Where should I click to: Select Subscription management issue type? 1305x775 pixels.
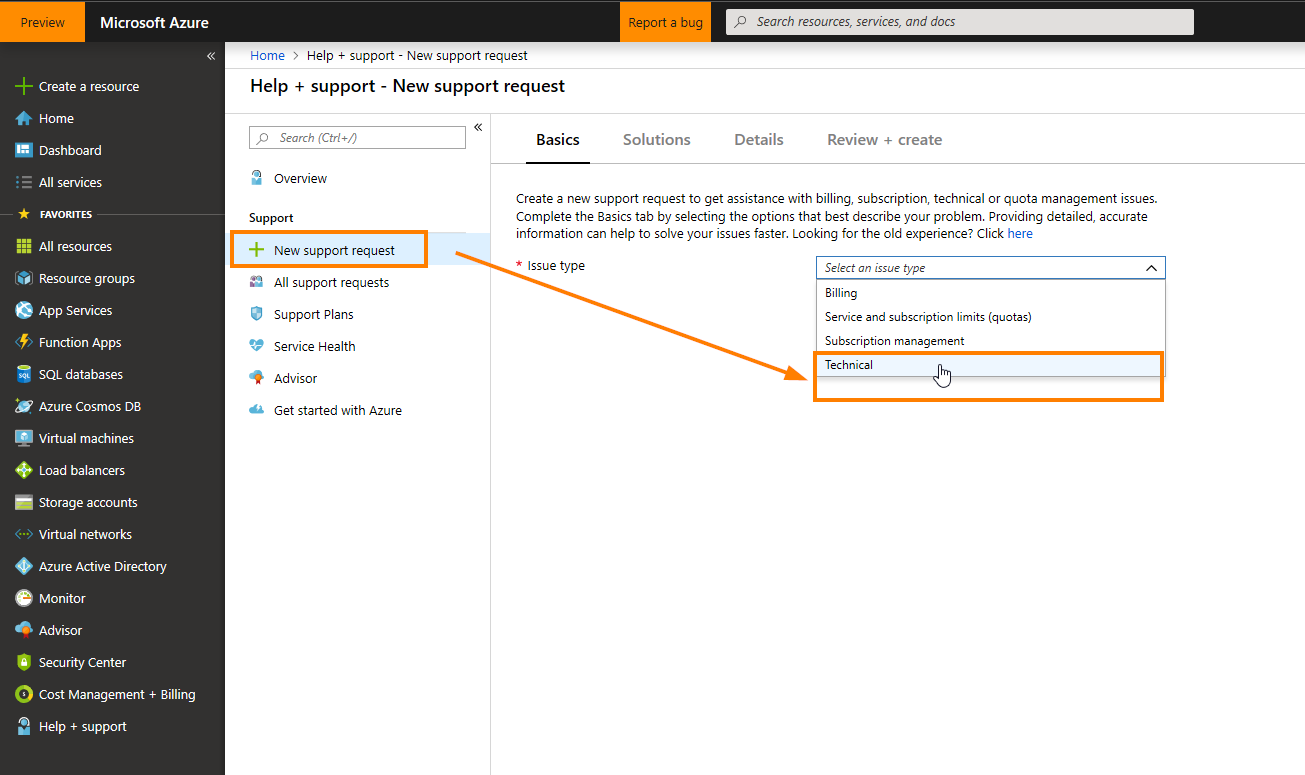pyautogui.click(x=991, y=341)
